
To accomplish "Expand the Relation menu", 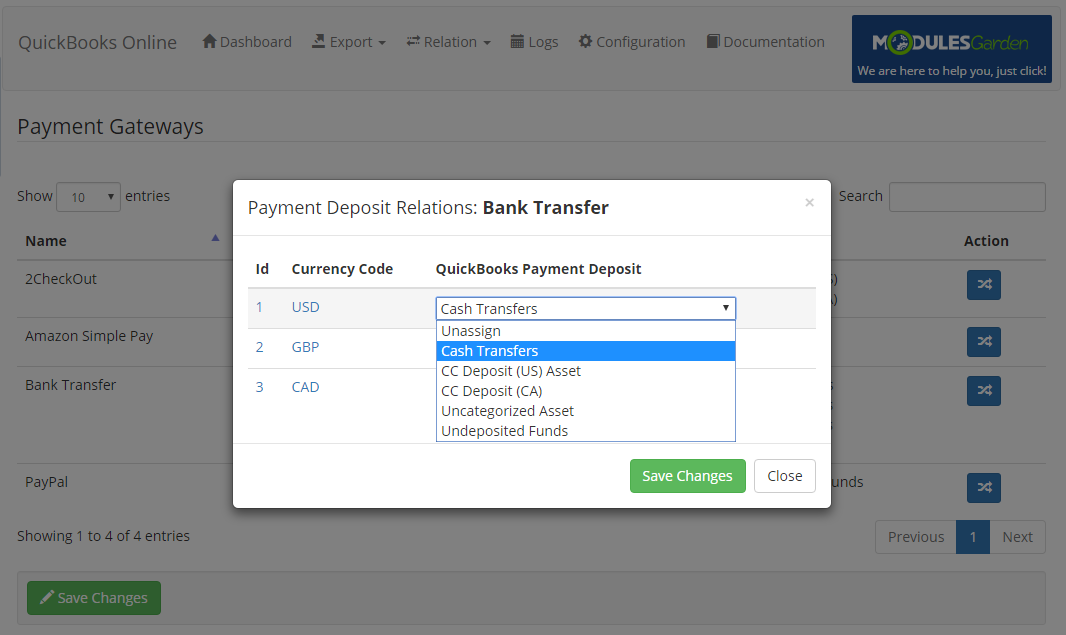I will tap(448, 42).
